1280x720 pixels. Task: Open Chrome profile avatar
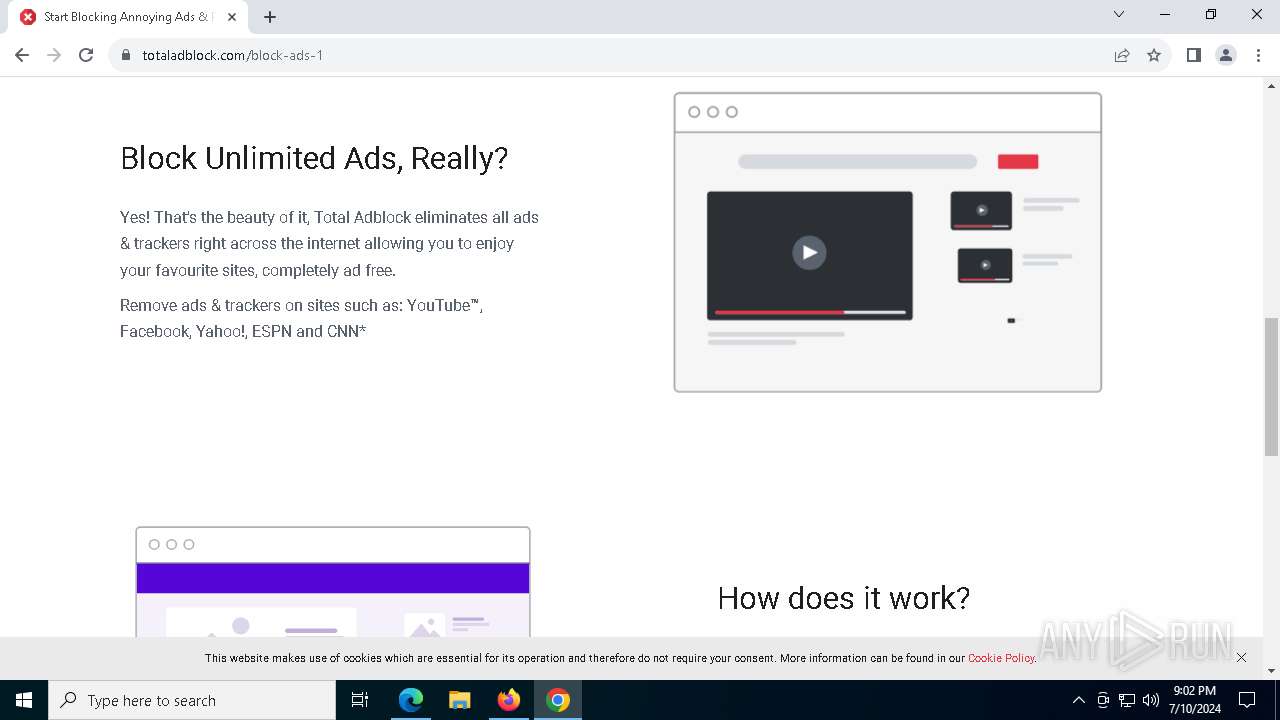[1226, 55]
